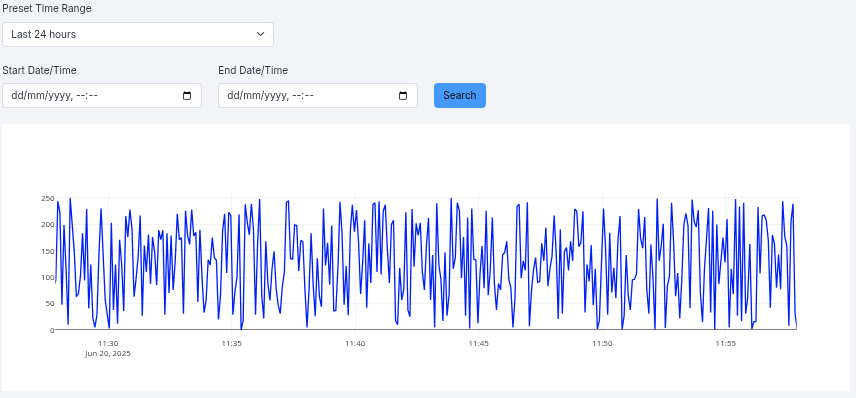Image resolution: width=856 pixels, height=398 pixels.
Task: Click the 250 label on the y-axis
Action: 47,198
